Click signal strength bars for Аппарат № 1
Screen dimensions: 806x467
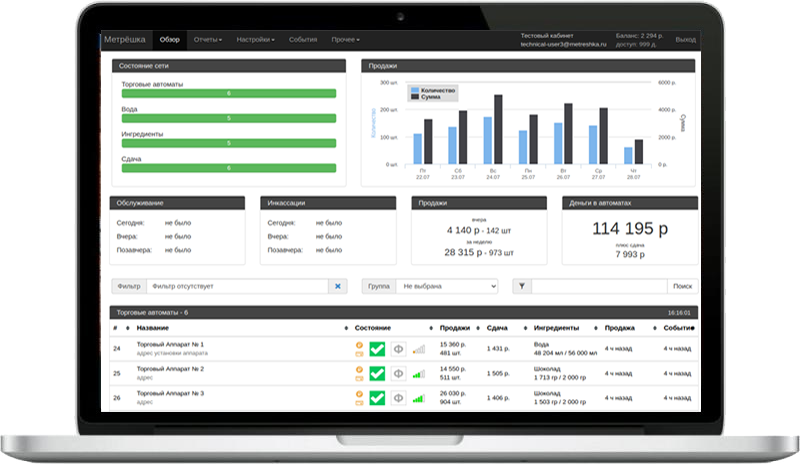(x=418, y=349)
